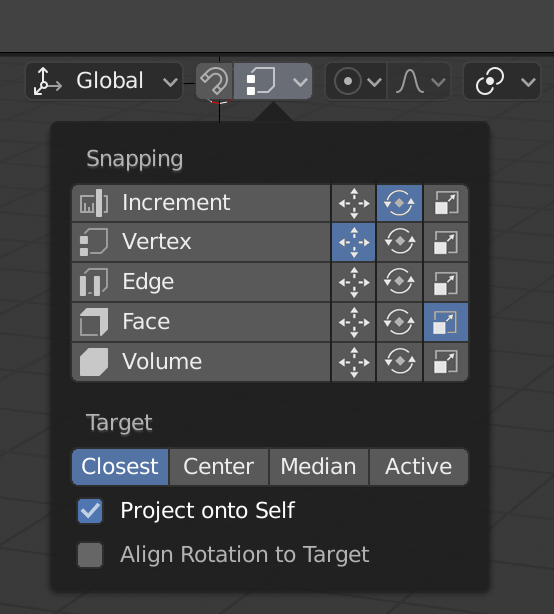Viewport: 554px width, 614px height.
Task: Select Edge snapping
Action: pos(201,282)
